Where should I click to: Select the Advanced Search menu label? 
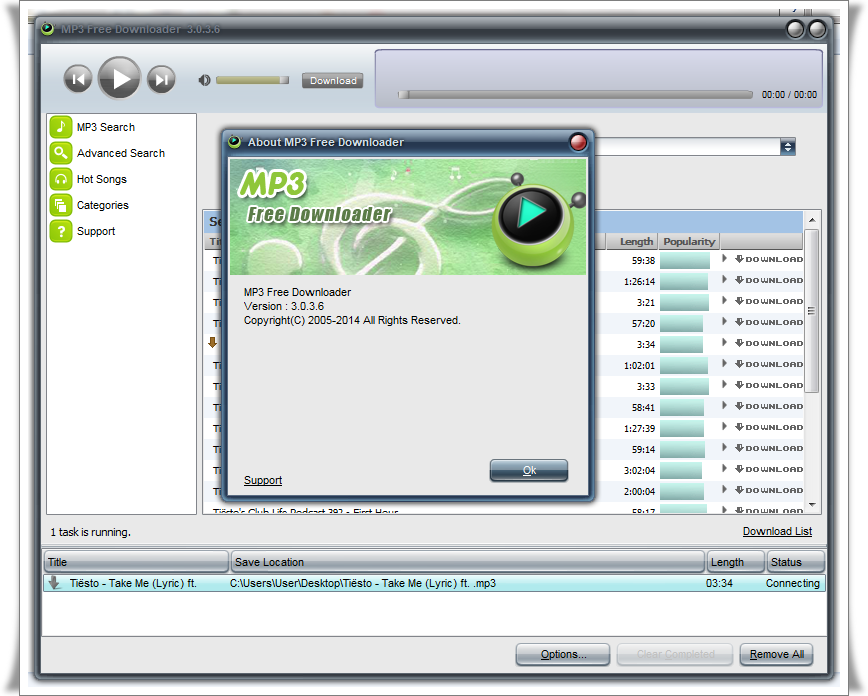(121, 153)
